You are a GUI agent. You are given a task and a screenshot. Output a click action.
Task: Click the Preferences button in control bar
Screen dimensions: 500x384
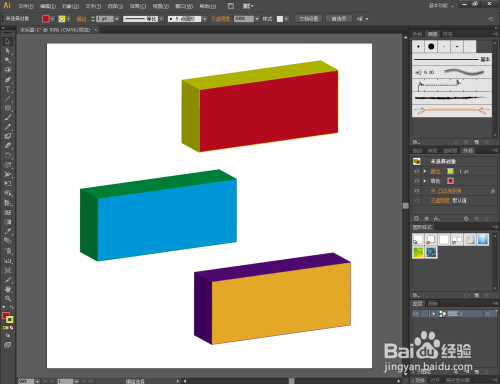click(339, 19)
